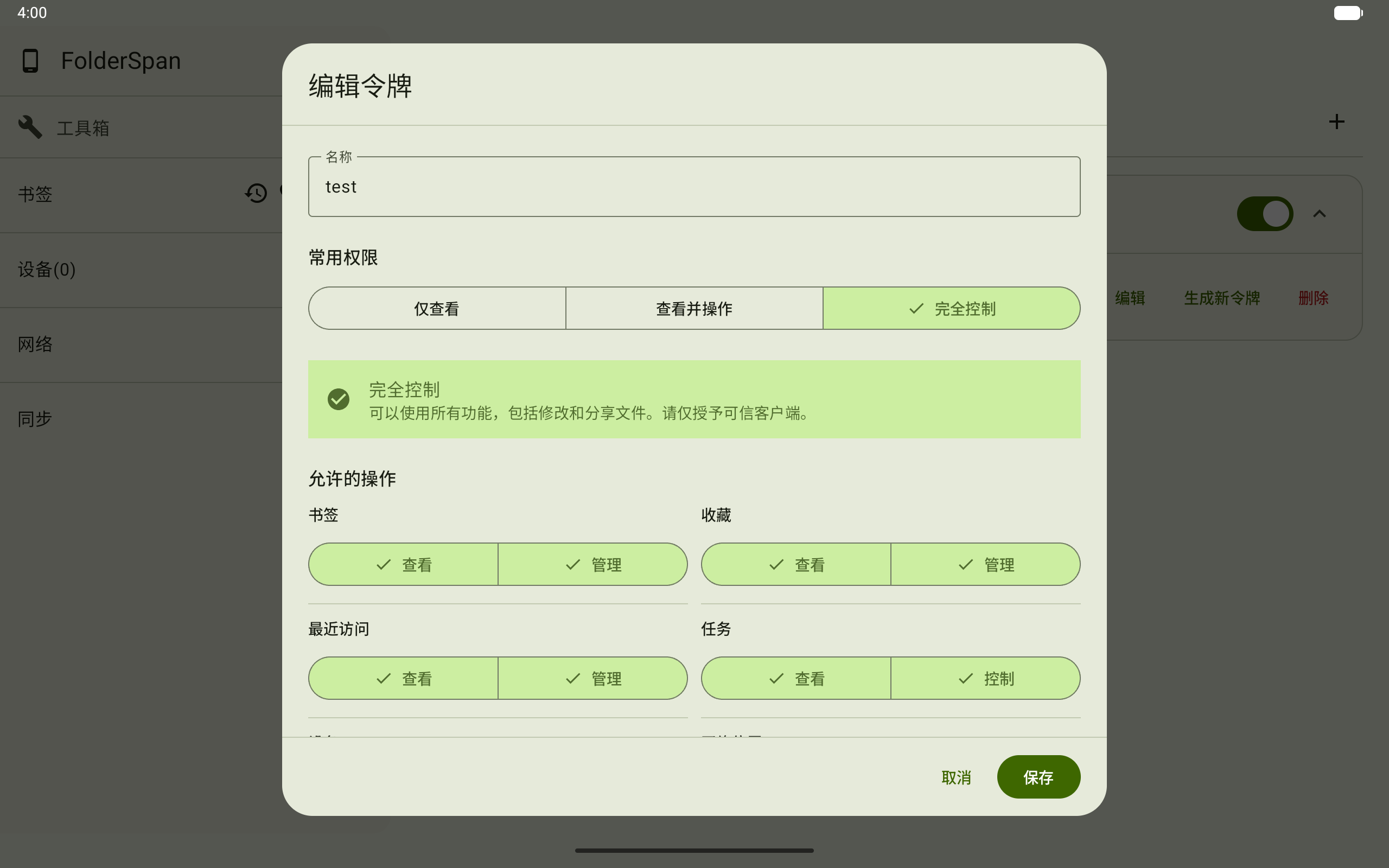
Task: Toggle 任务 控制 permission
Action: pos(985,678)
